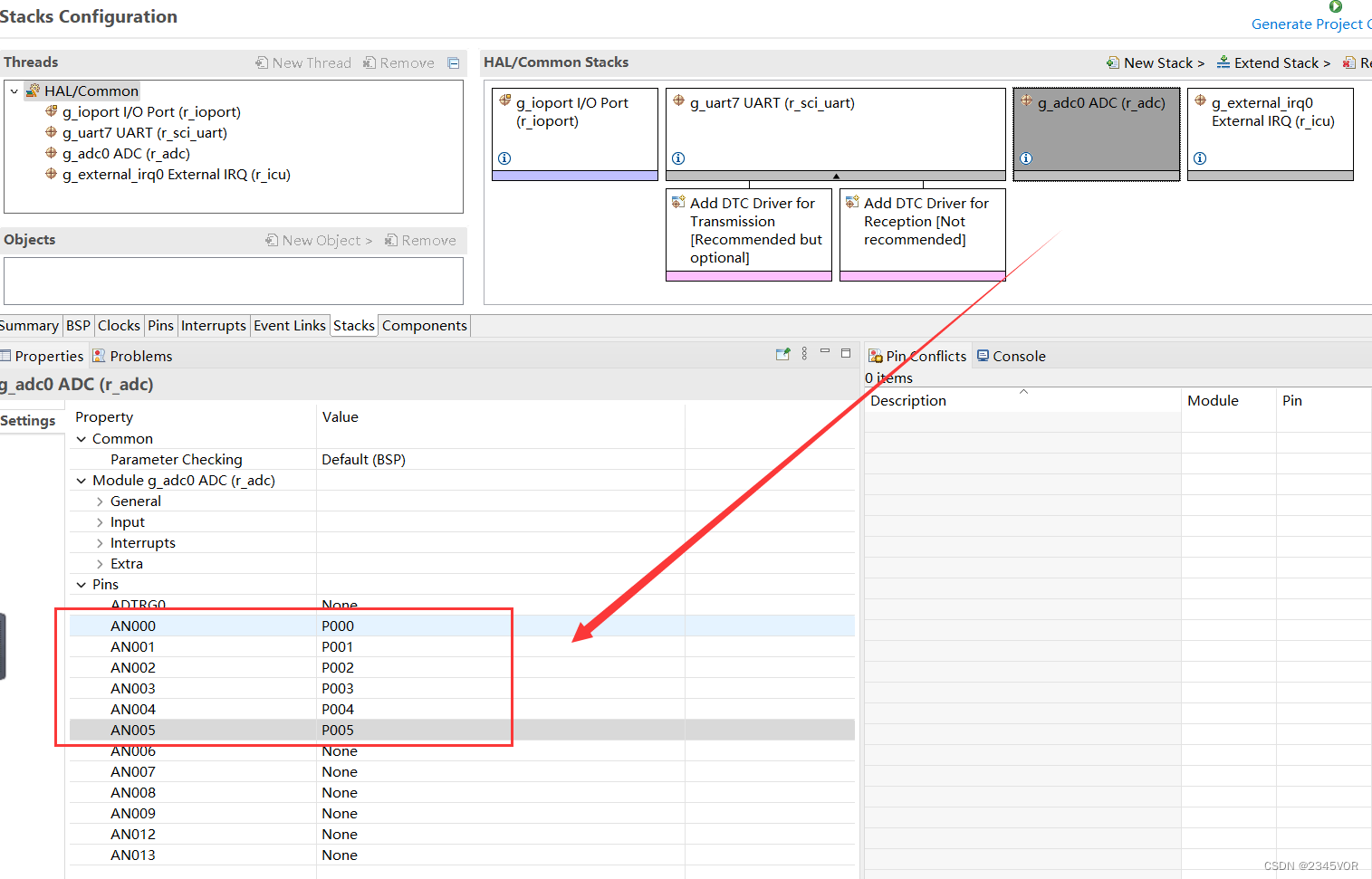Viewport: 1372px width, 879px height.
Task: Select the Stacks tab
Action: (354, 326)
